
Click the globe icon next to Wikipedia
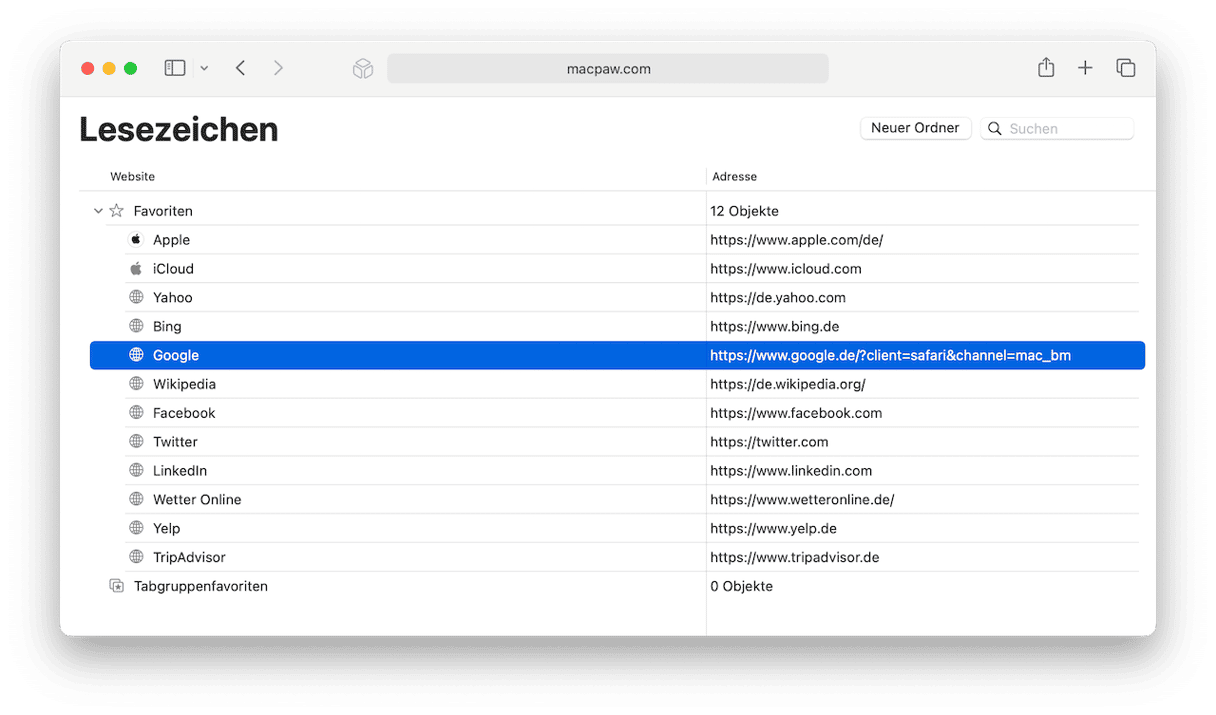tap(136, 384)
